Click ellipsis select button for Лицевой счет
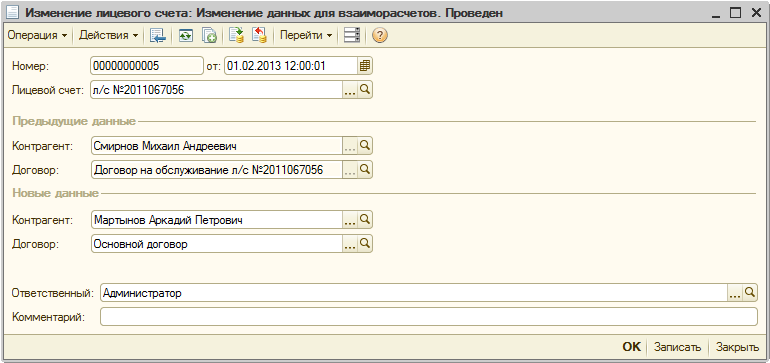770x363 pixels. click(x=350, y=90)
